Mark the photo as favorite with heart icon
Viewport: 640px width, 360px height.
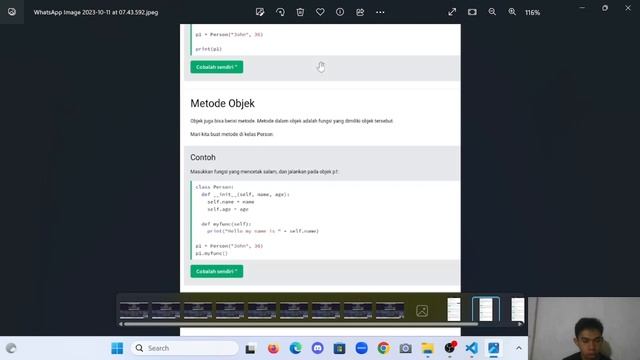[x=320, y=12]
